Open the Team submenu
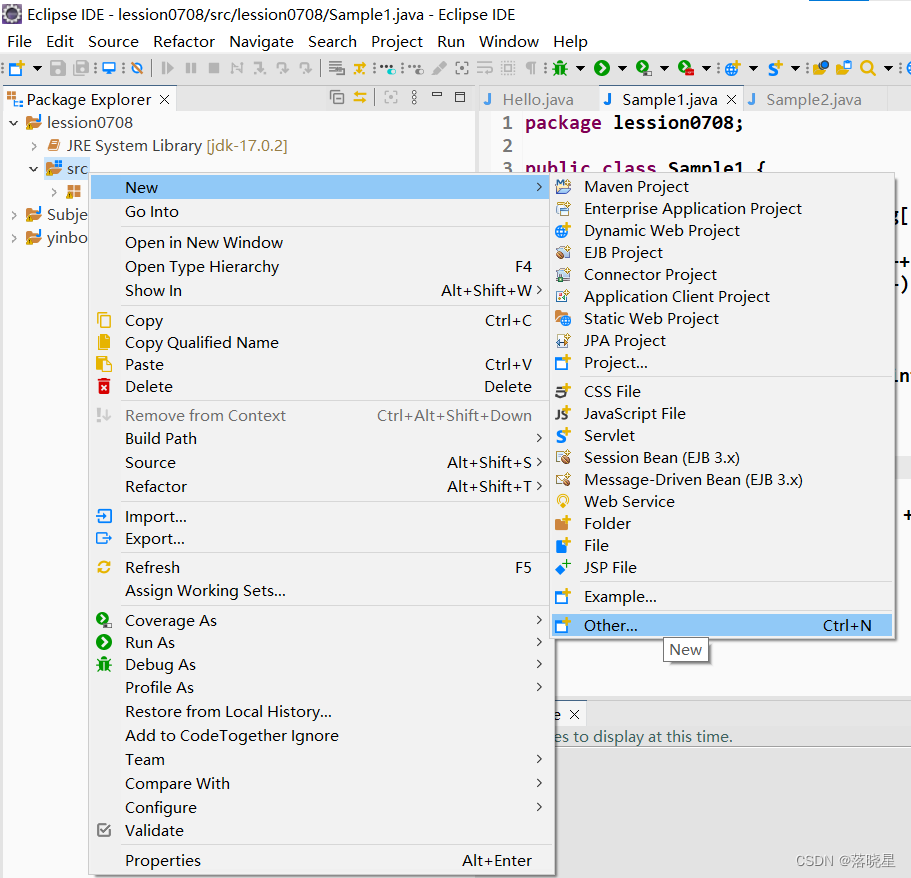911x878 pixels. point(320,759)
